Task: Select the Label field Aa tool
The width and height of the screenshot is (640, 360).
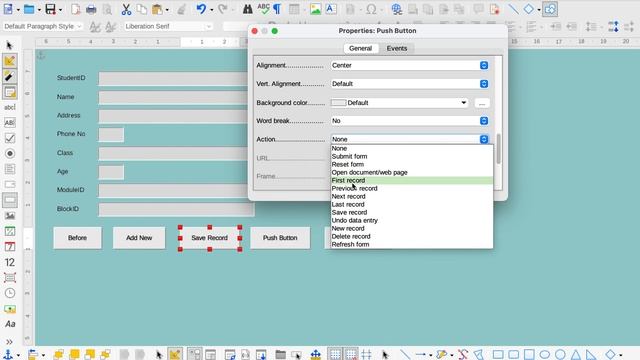Action: 10,324
